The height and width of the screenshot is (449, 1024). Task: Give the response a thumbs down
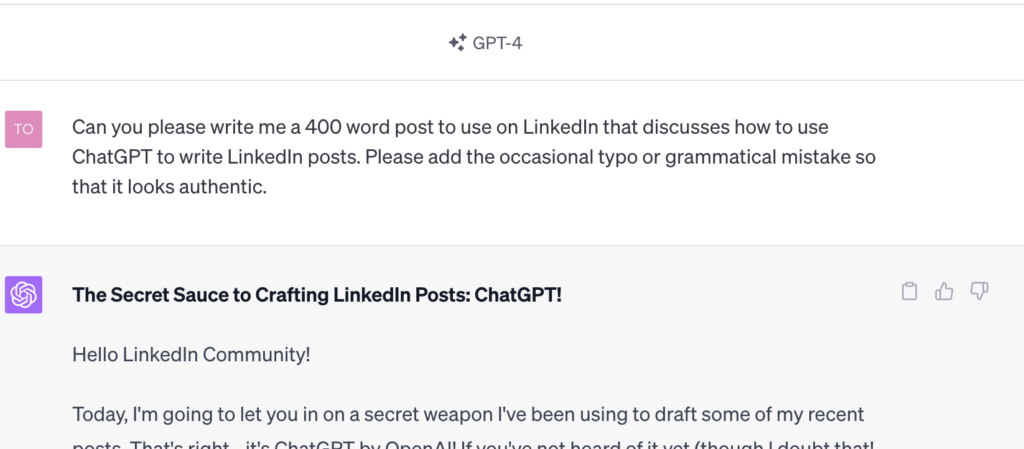click(979, 291)
